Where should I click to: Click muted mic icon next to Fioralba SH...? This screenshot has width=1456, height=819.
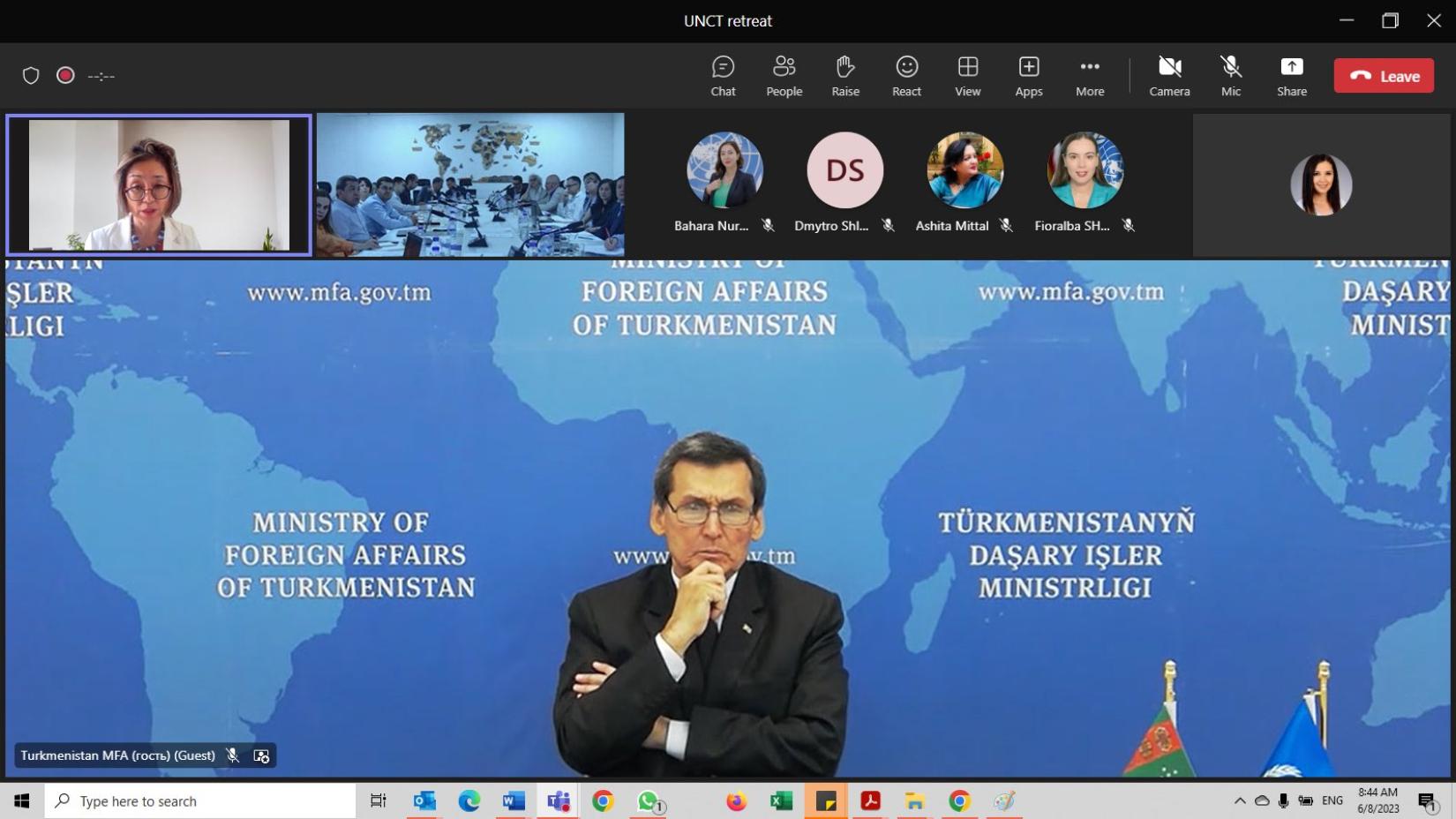(x=1128, y=226)
